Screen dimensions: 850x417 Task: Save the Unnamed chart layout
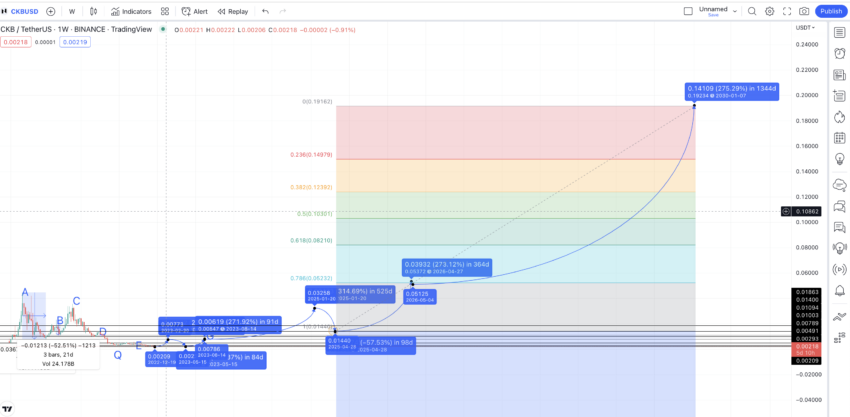[x=713, y=15]
